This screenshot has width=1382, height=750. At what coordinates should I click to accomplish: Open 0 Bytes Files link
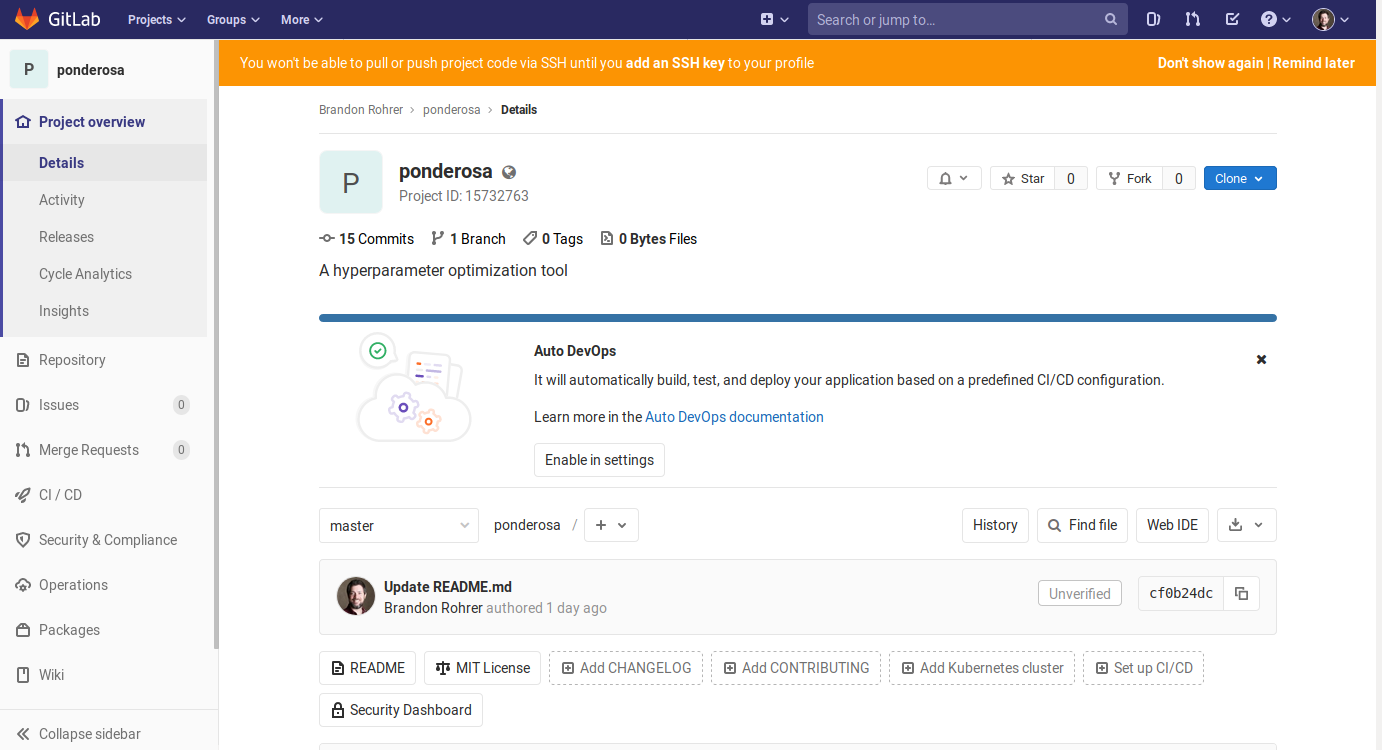pos(648,239)
